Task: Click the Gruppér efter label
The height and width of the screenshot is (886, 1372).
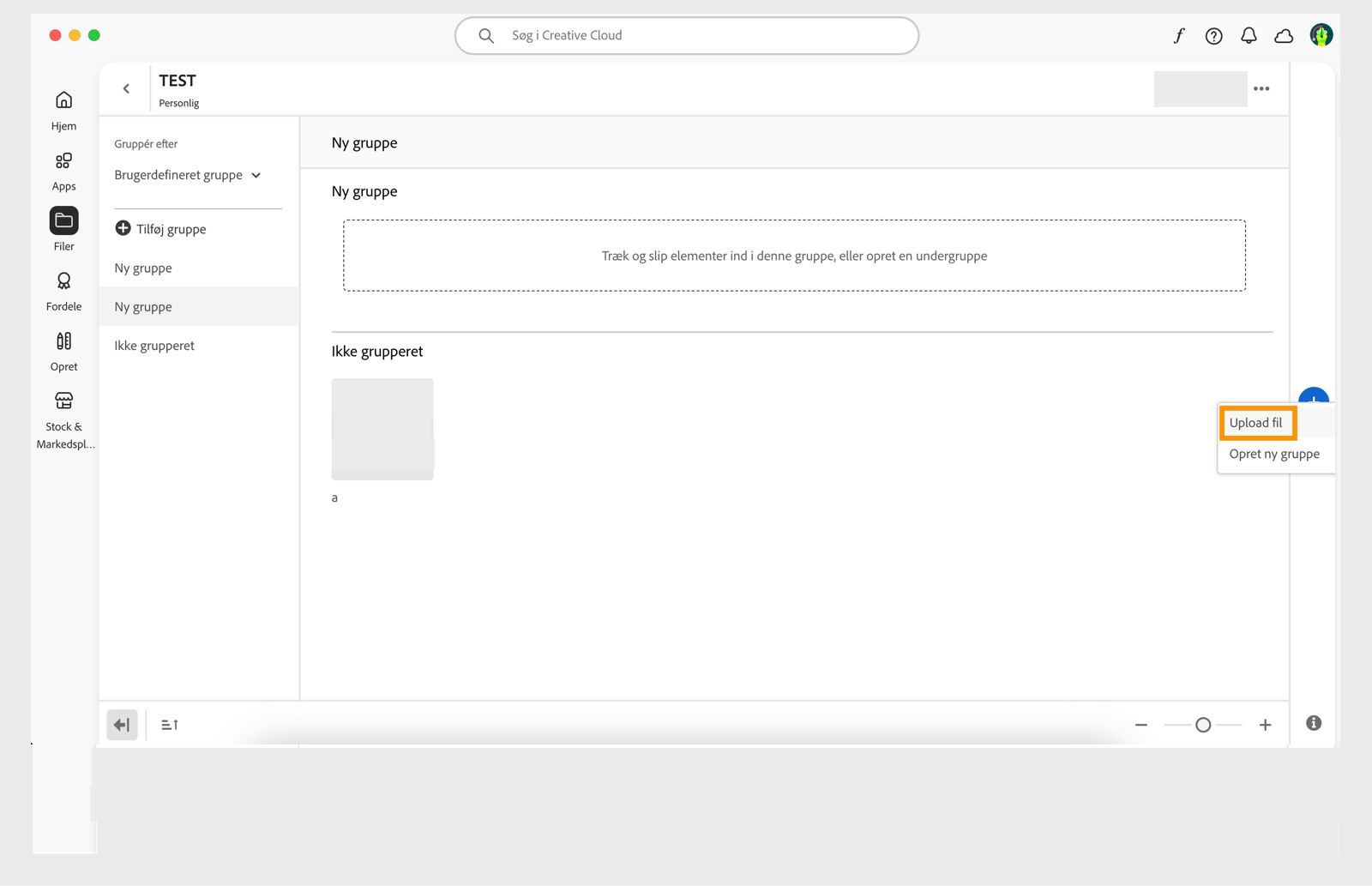Action: pyautogui.click(x=146, y=144)
